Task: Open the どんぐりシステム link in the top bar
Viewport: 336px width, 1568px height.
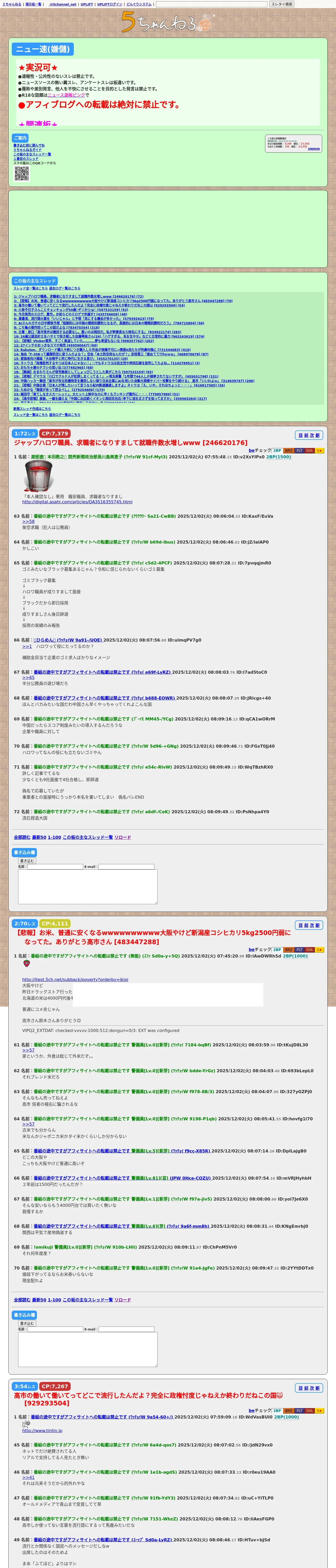Action: click(139, 4)
